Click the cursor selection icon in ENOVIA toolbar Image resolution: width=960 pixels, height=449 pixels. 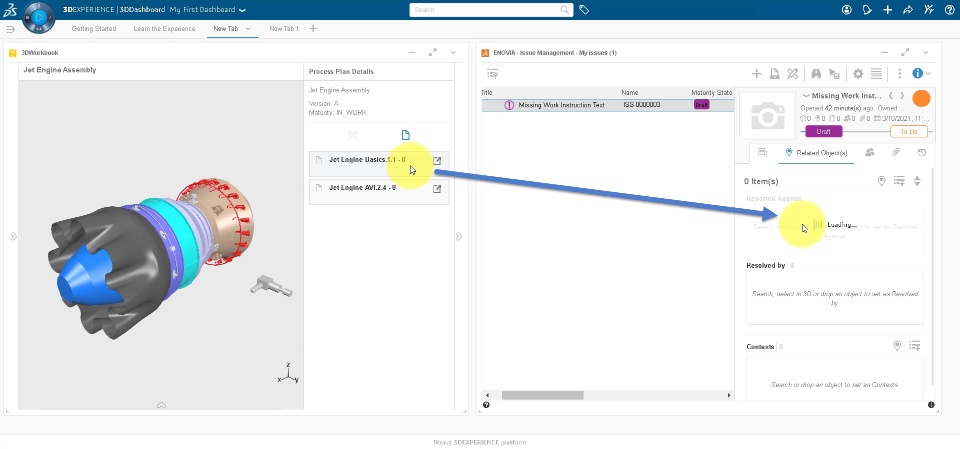[834, 74]
